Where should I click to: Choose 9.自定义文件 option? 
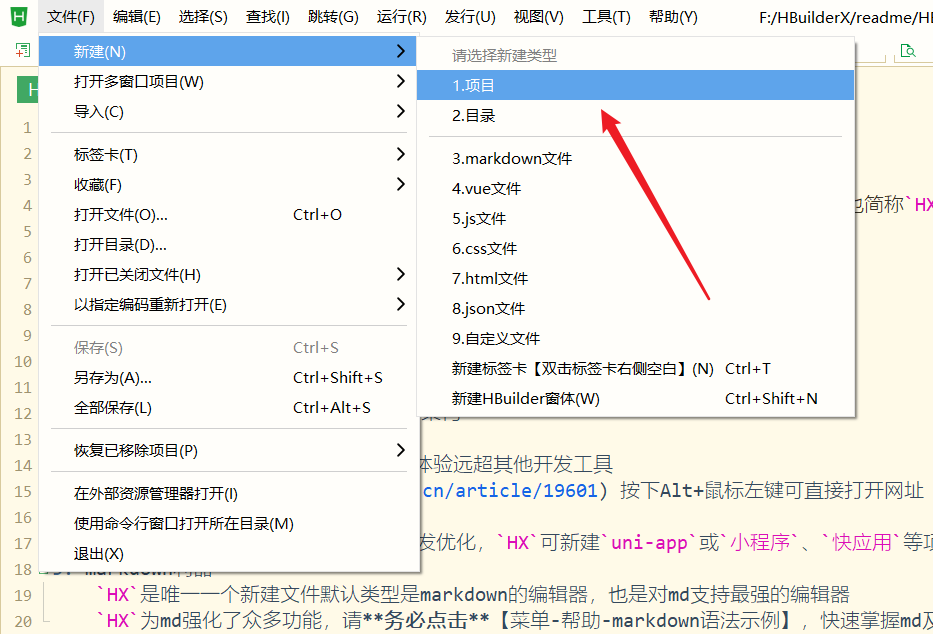tap(635, 338)
